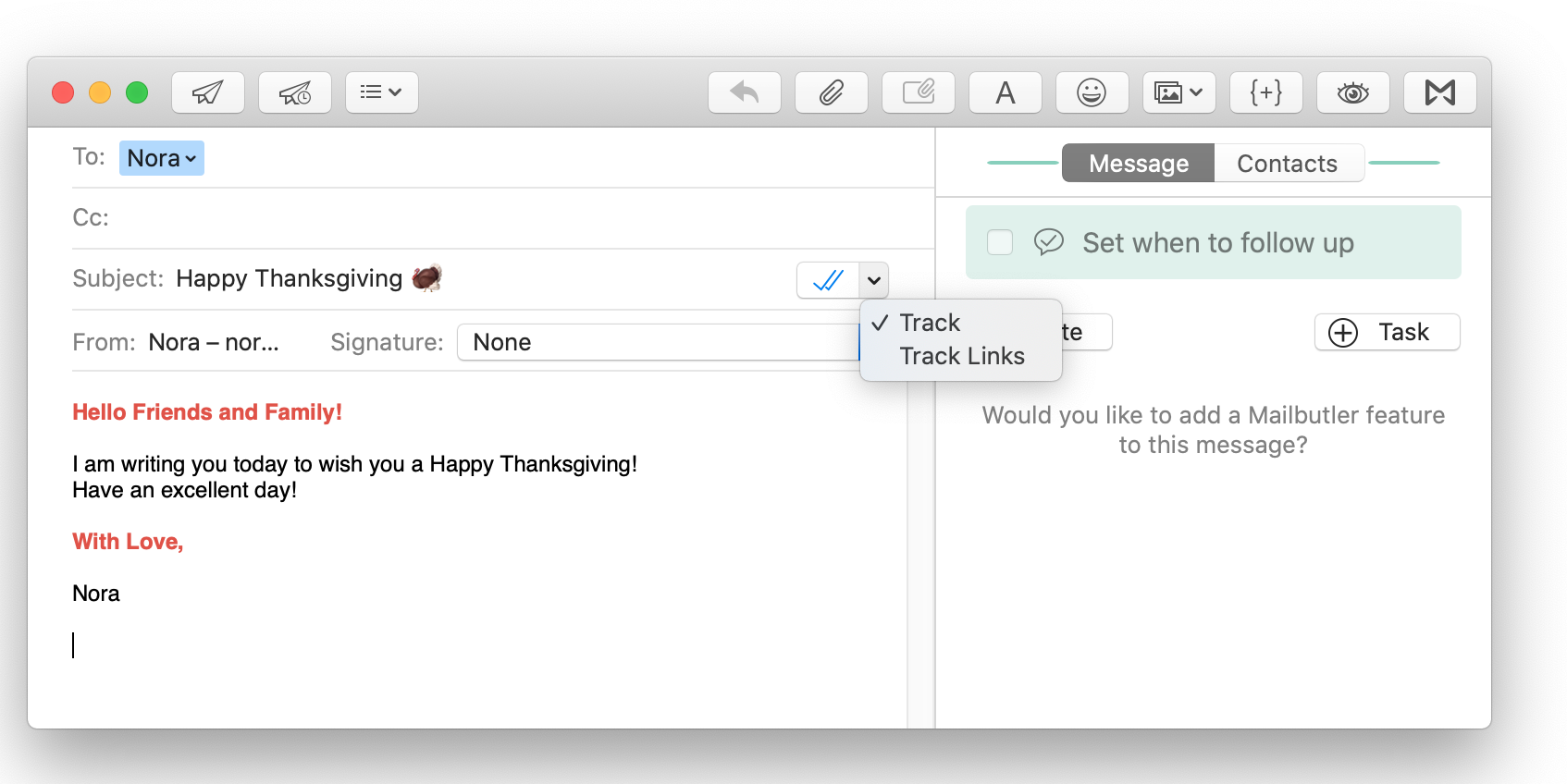Screen dimensions: 1567x784
Task: Click the Set when to follow up label
Action: coord(1218,243)
